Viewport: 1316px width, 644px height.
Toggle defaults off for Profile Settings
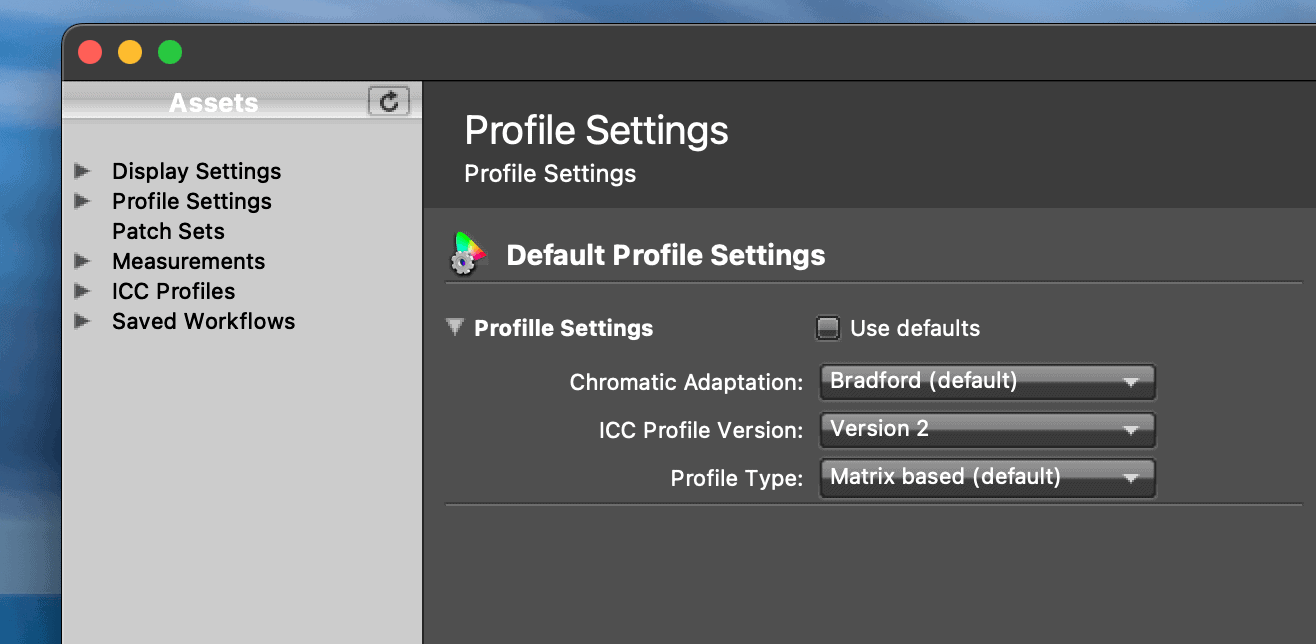click(828, 327)
